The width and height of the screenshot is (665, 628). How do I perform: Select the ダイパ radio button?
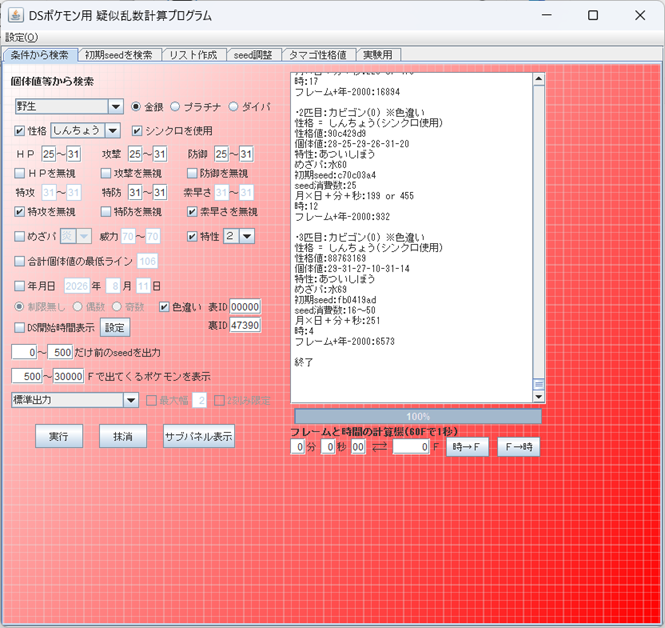click(233, 106)
